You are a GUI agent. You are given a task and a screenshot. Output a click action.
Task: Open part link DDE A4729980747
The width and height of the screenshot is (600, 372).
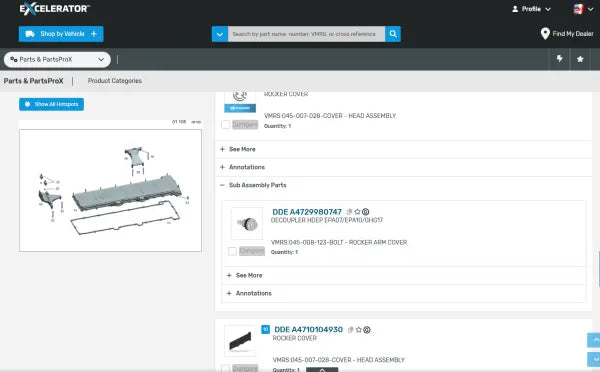click(x=307, y=212)
